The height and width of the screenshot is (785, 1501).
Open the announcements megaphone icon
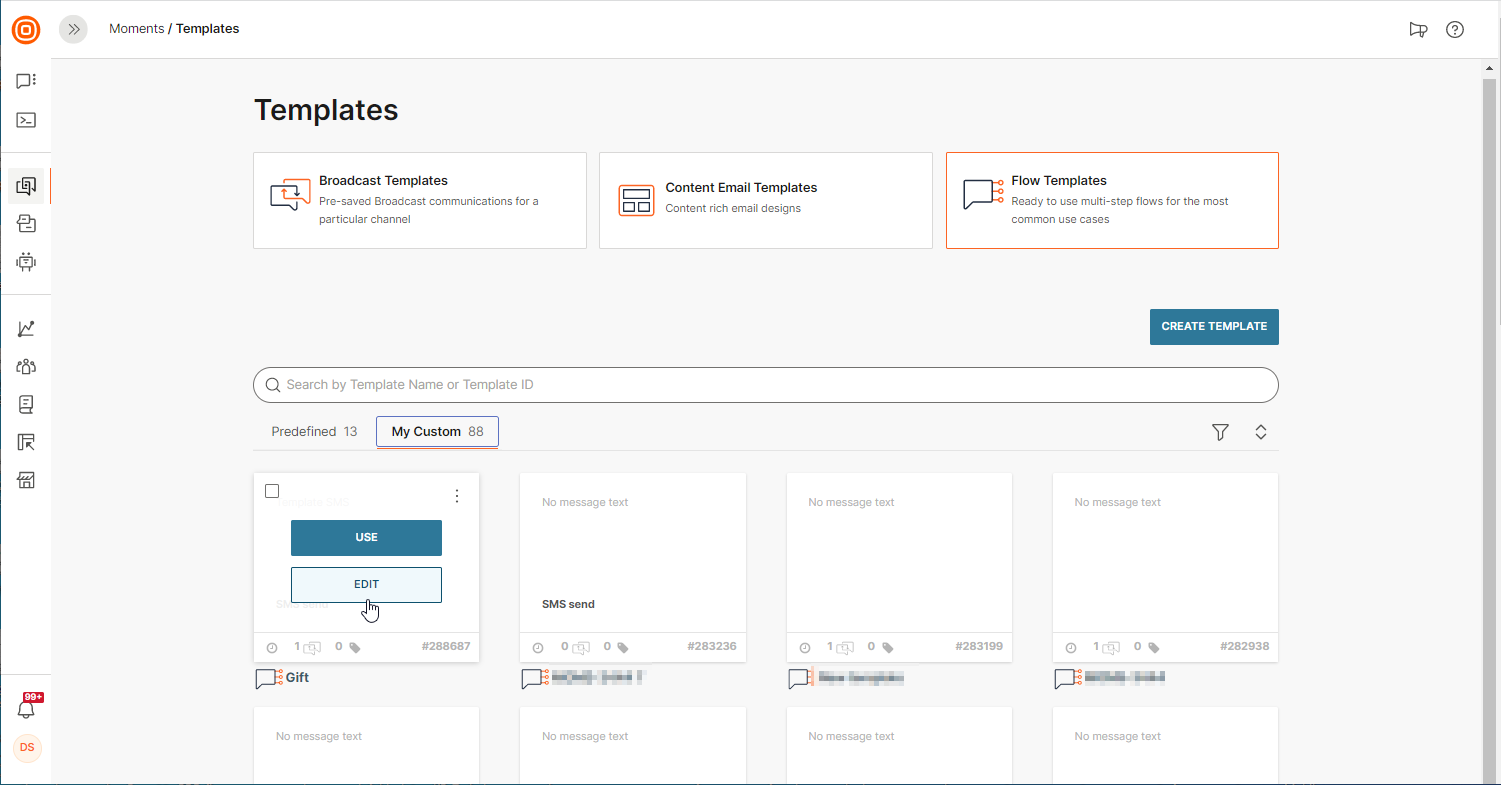click(x=1417, y=30)
